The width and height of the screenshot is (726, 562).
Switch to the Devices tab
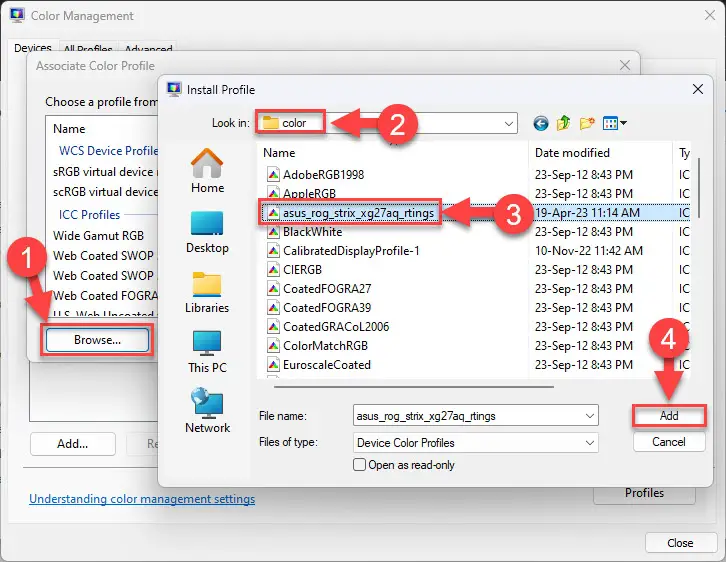click(32, 48)
